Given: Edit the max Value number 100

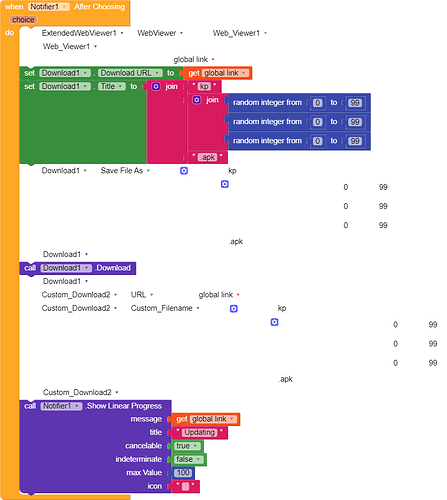Looking at the screenshot, I should click(183, 473).
